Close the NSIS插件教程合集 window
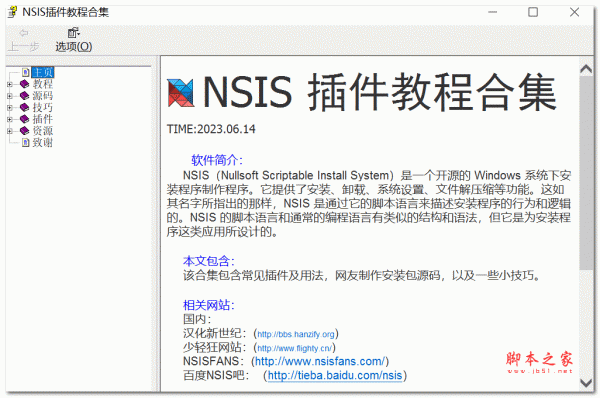The image size is (600, 398). click(574, 12)
